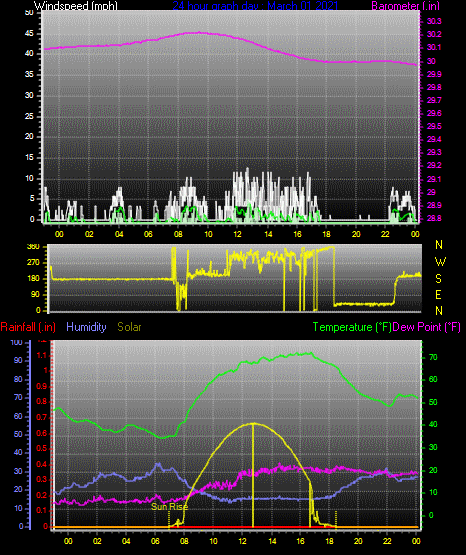Click hour 20 label under the temperature chart
466x555 pixels.
pyautogui.click(x=358, y=541)
